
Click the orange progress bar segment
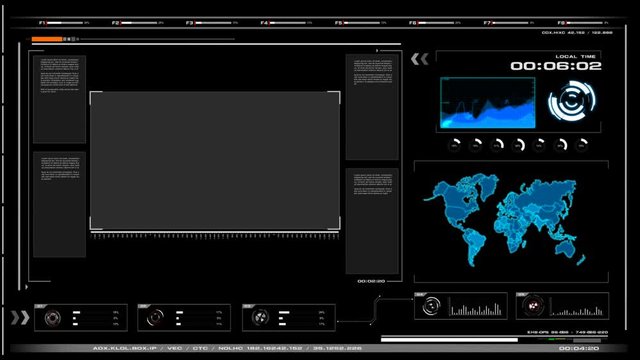point(47,39)
